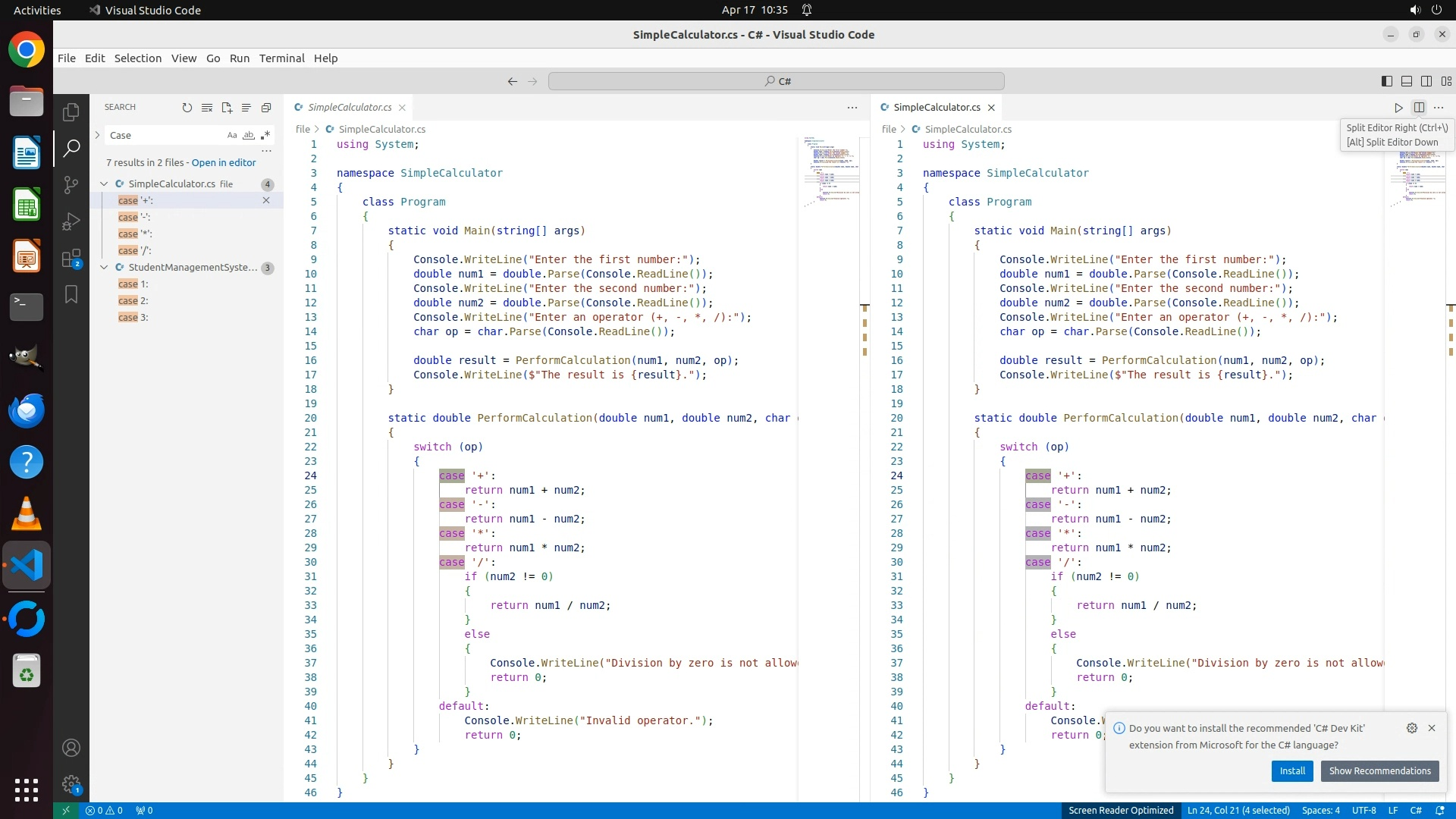Click the Open in editor link
The image size is (1456, 819).
pyautogui.click(x=224, y=162)
